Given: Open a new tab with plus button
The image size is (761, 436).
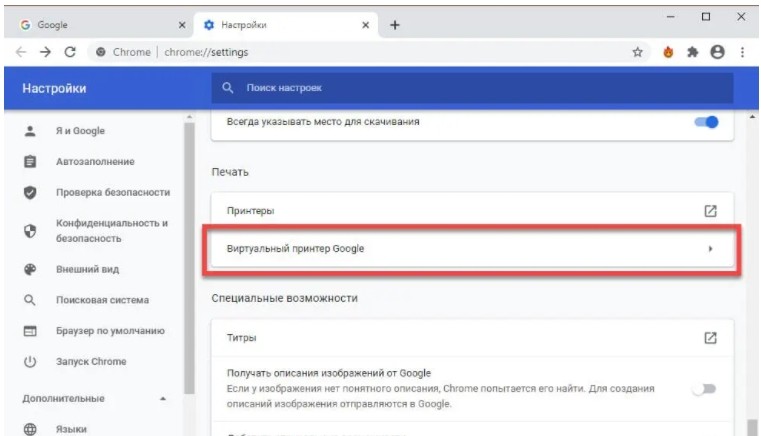Looking at the screenshot, I should pos(394,23).
